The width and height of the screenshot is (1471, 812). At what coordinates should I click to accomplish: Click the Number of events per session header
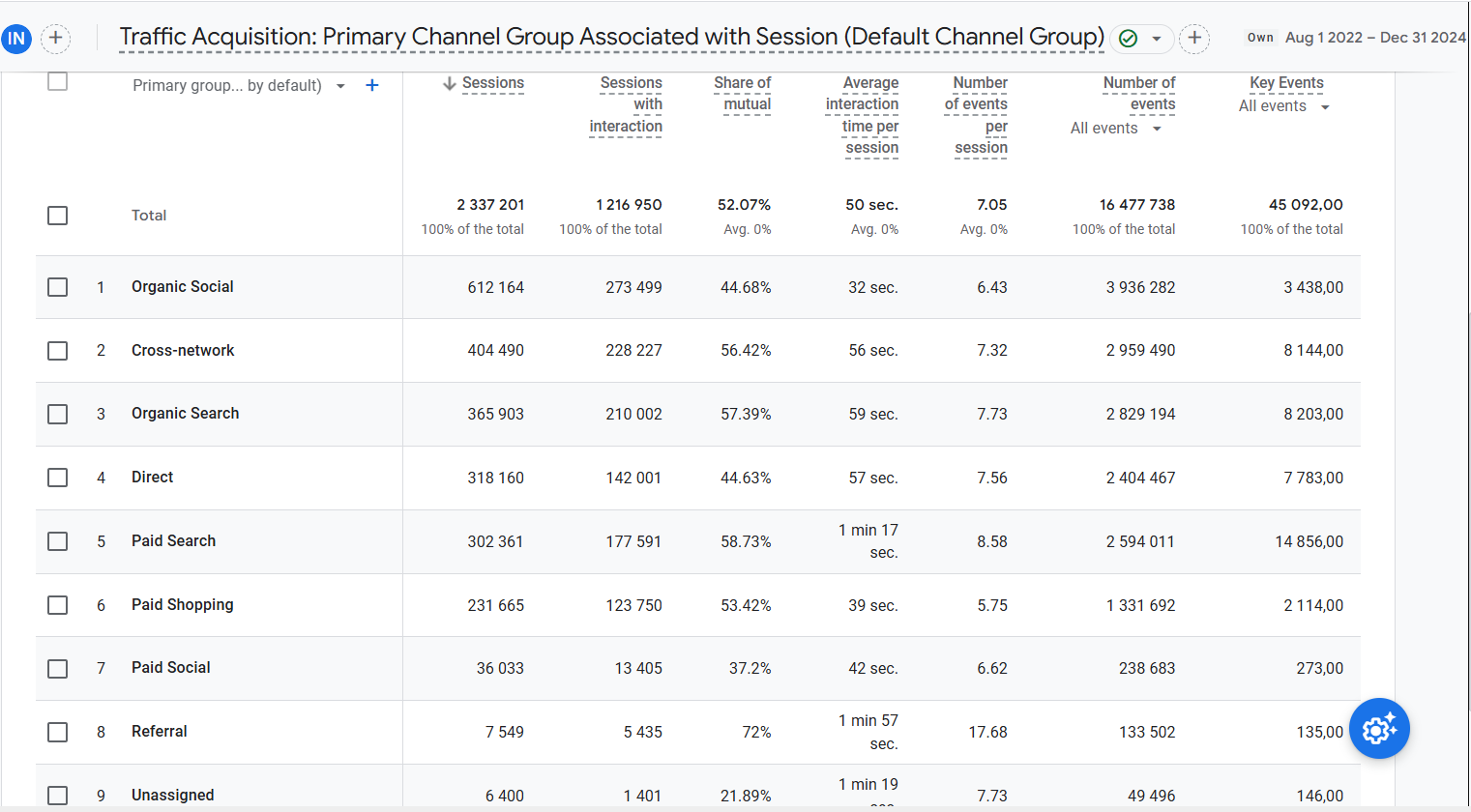[x=977, y=115]
